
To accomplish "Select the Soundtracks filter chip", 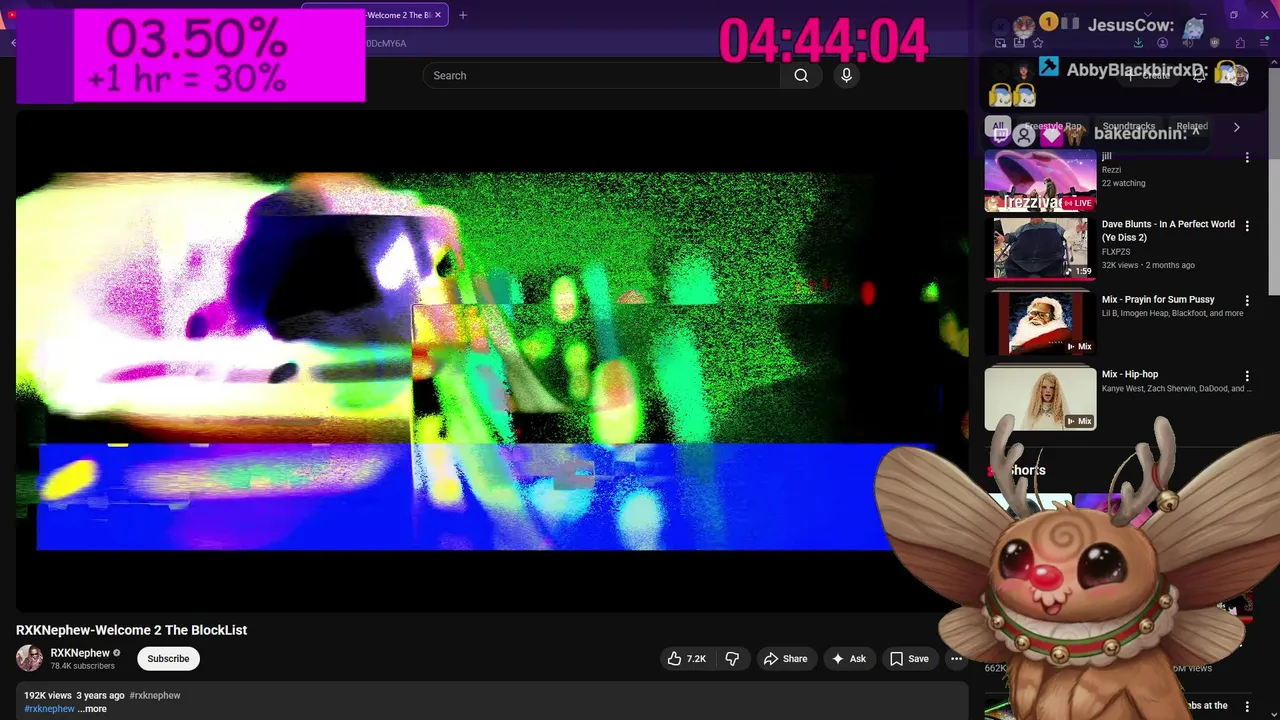I will (x=1128, y=127).
